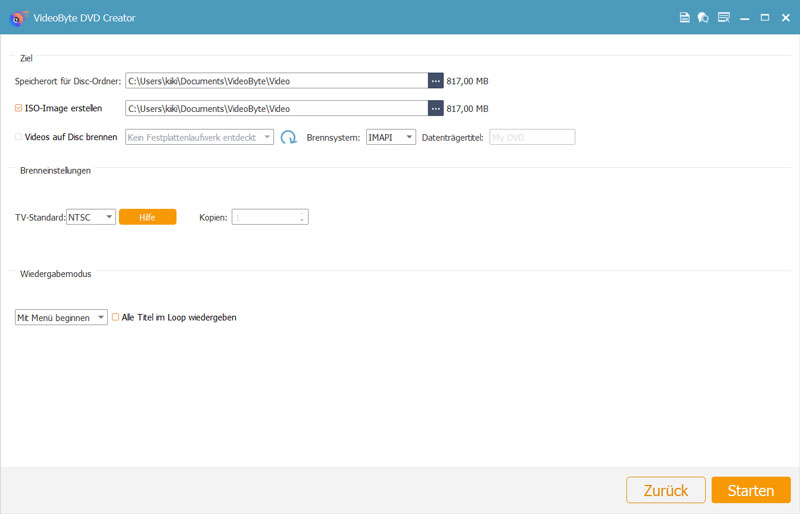
Task: Open the disc drive selection dropdown
Action: (199, 137)
